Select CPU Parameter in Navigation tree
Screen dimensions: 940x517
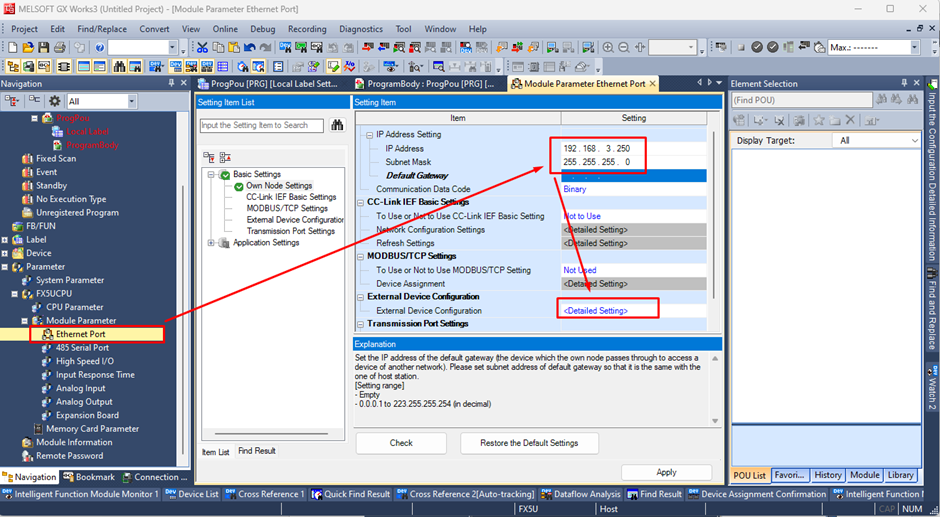point(74,307)
